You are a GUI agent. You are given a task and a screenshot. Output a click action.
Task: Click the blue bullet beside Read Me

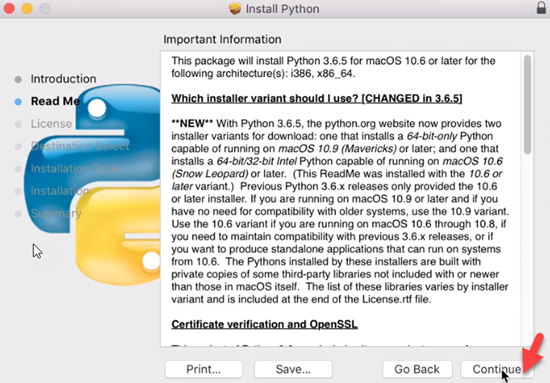(18, 102)
